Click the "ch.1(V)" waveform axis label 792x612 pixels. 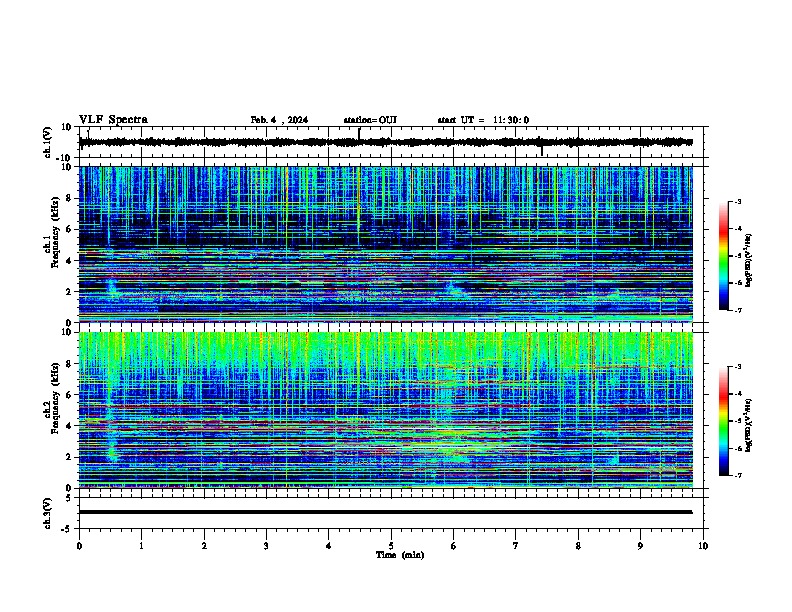[48, 142]
